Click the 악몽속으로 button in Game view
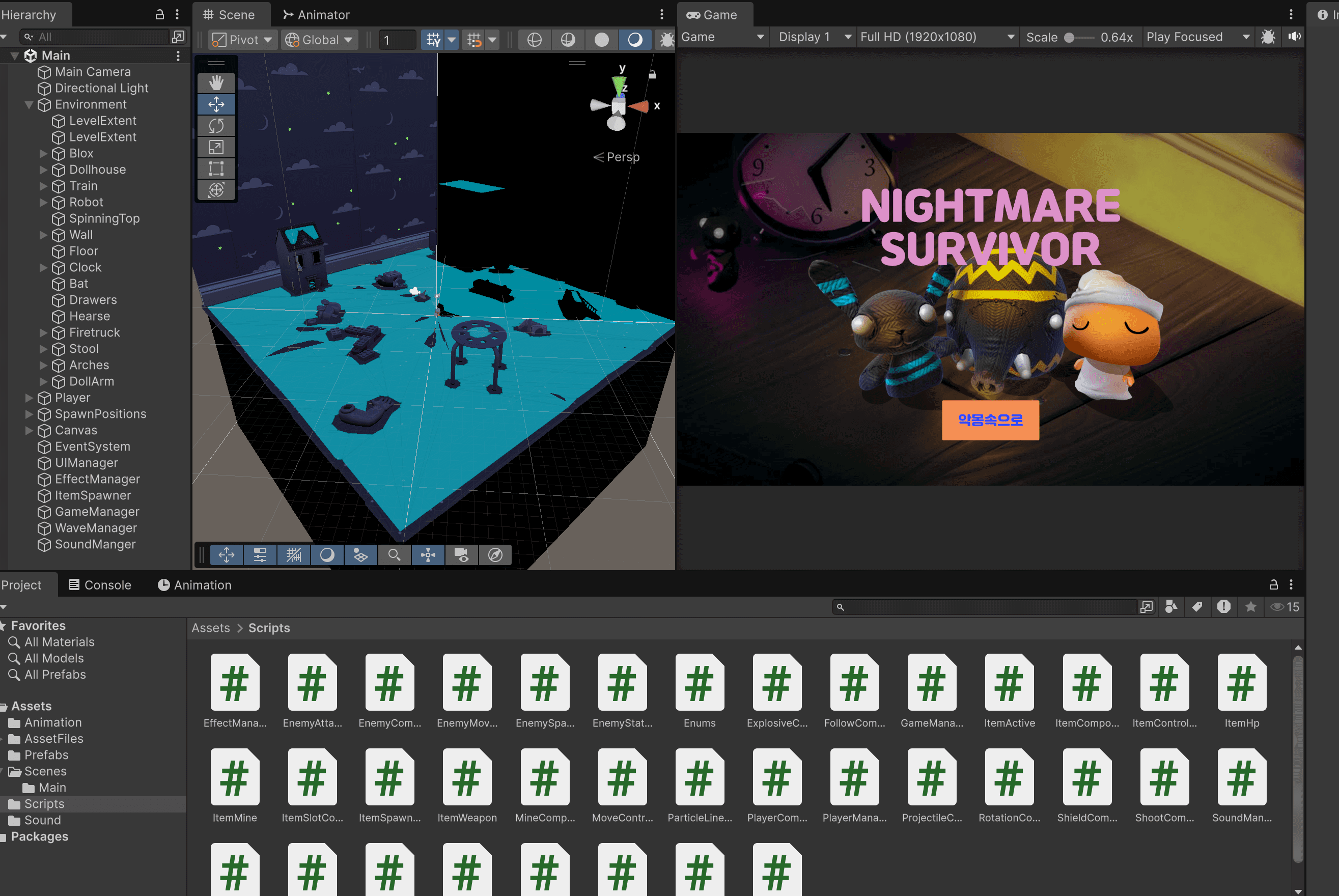Image resolution: width=1339 pixels, height=896 pixels. [x=990, y=421]
